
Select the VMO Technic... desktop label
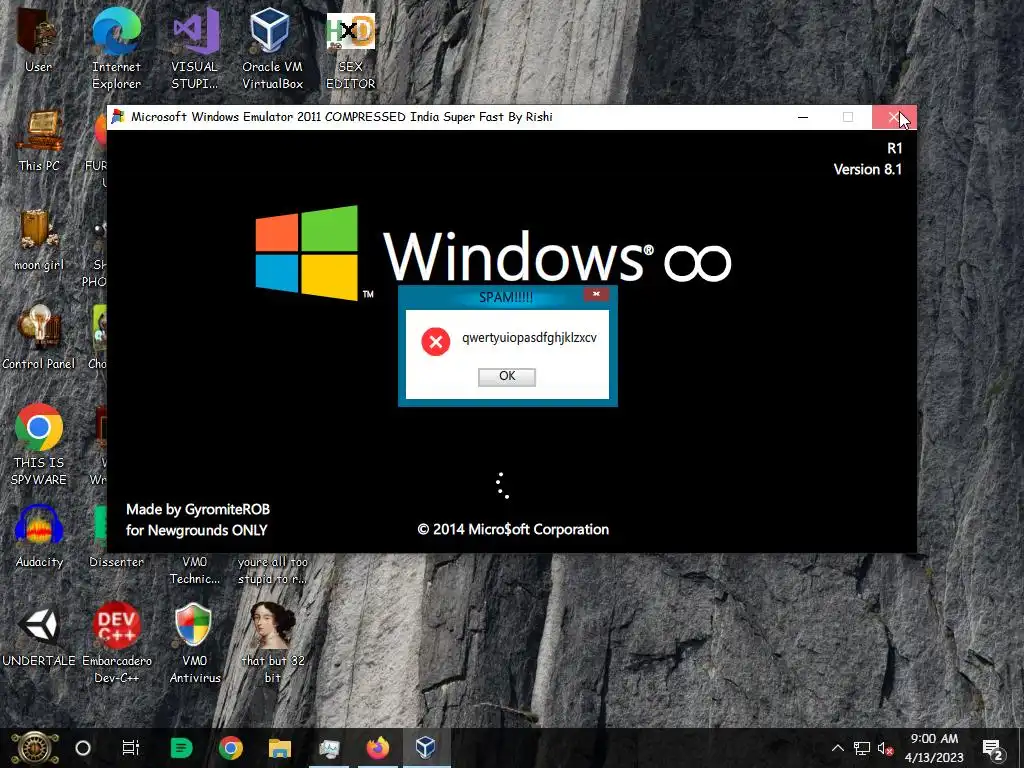[195, 570]
